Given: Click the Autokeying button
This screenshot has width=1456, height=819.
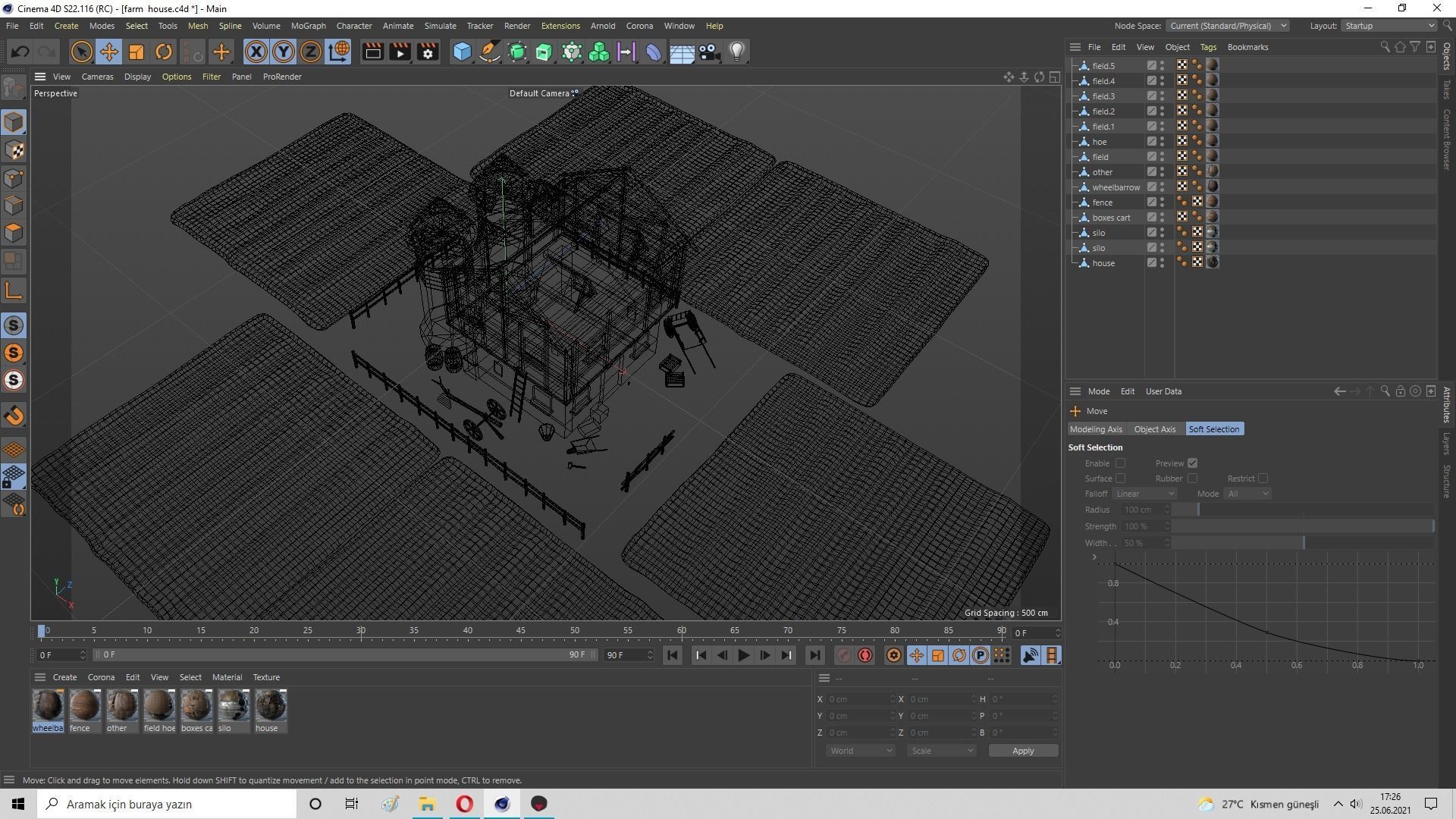Looking at the screenshot, I should point(865,655).
